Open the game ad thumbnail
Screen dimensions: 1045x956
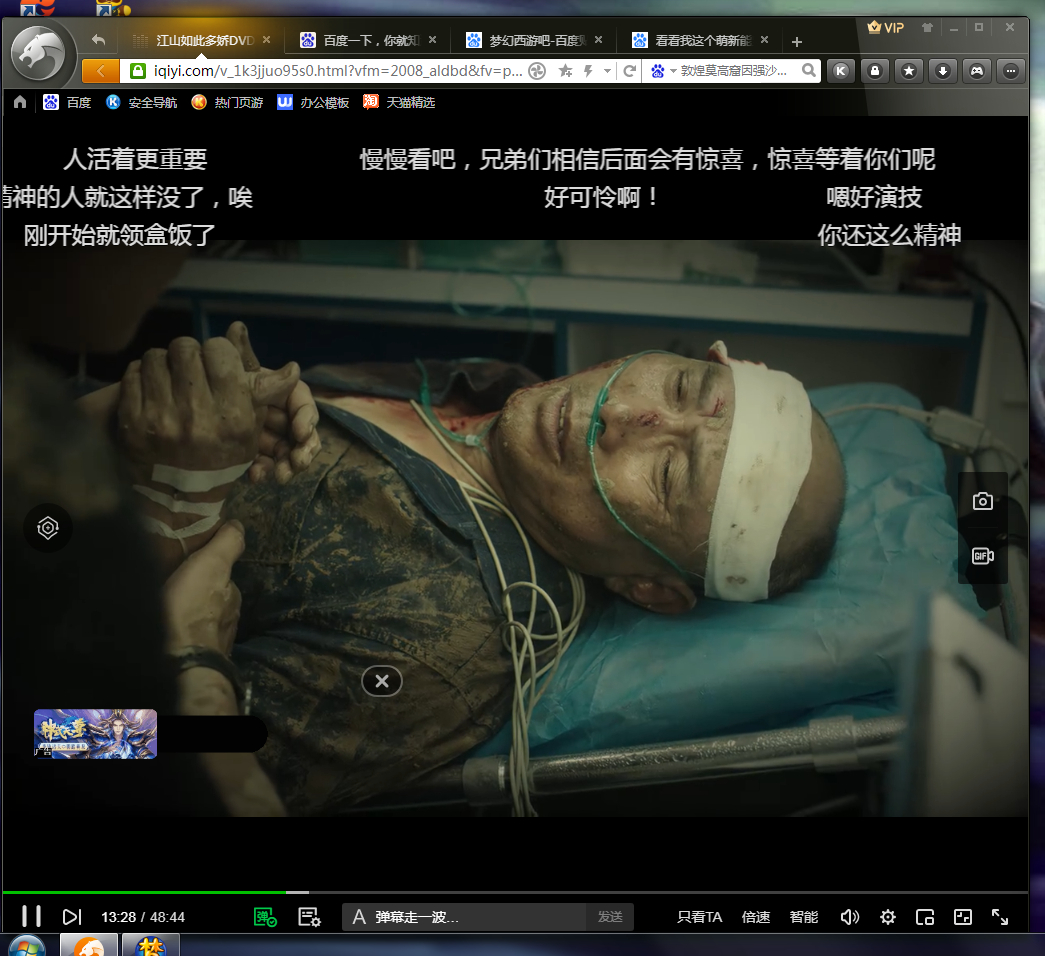(x=95, y=733)
